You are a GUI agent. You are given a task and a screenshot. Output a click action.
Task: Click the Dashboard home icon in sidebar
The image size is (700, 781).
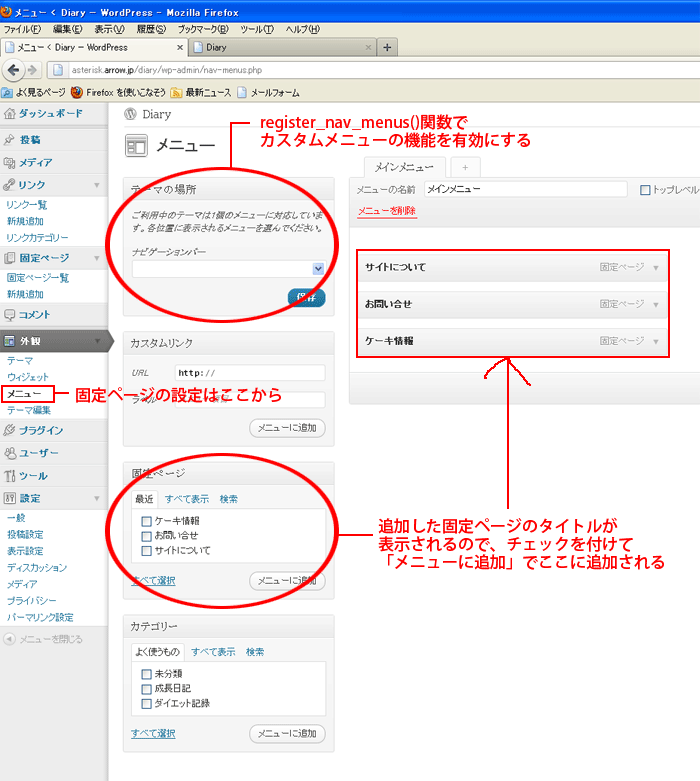click(9, 114)
